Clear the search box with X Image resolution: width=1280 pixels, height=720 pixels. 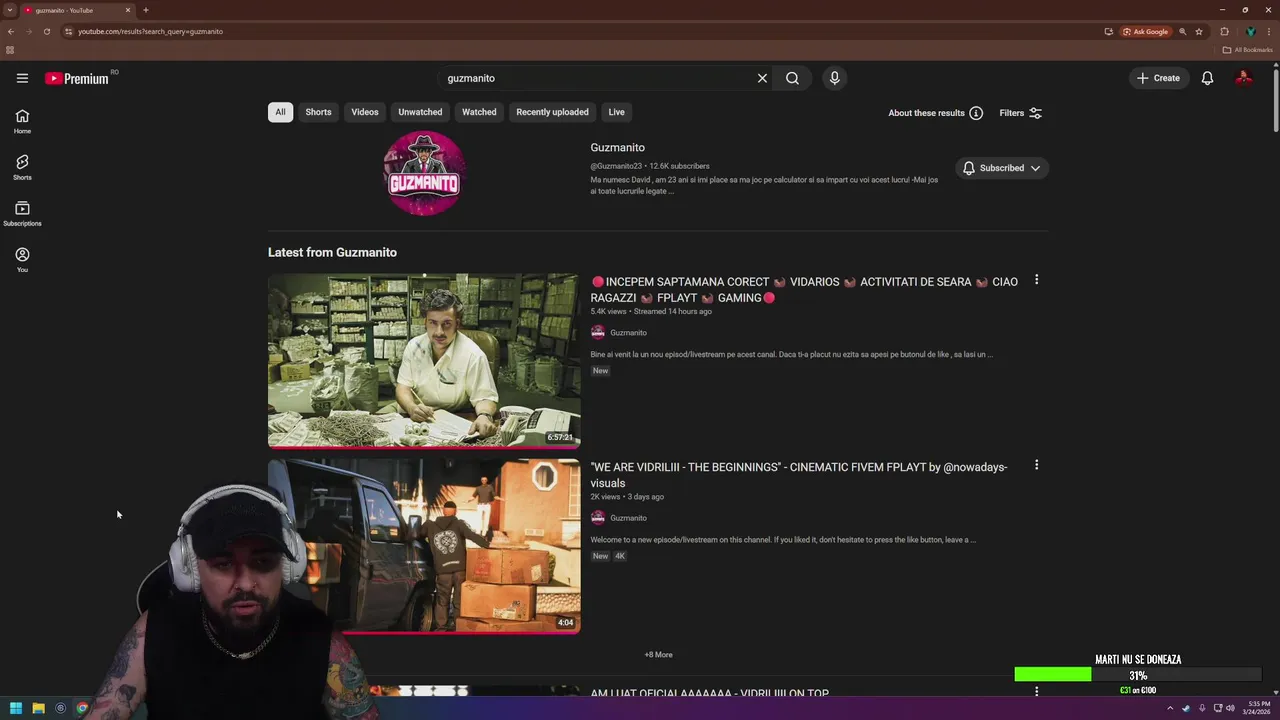click(762, 78)
